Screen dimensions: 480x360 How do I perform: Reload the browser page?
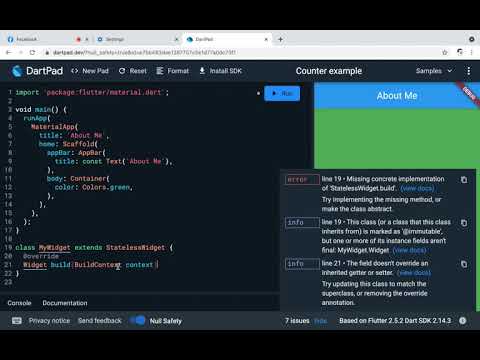click(32, 52)
